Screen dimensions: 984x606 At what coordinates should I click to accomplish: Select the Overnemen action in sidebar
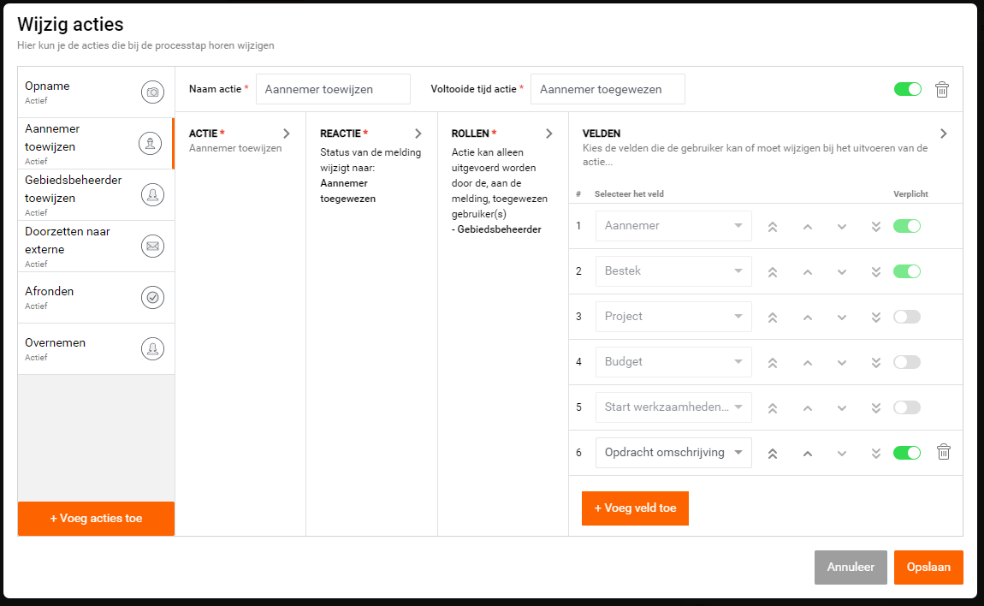pyautogui.click(x=96, y=349)
